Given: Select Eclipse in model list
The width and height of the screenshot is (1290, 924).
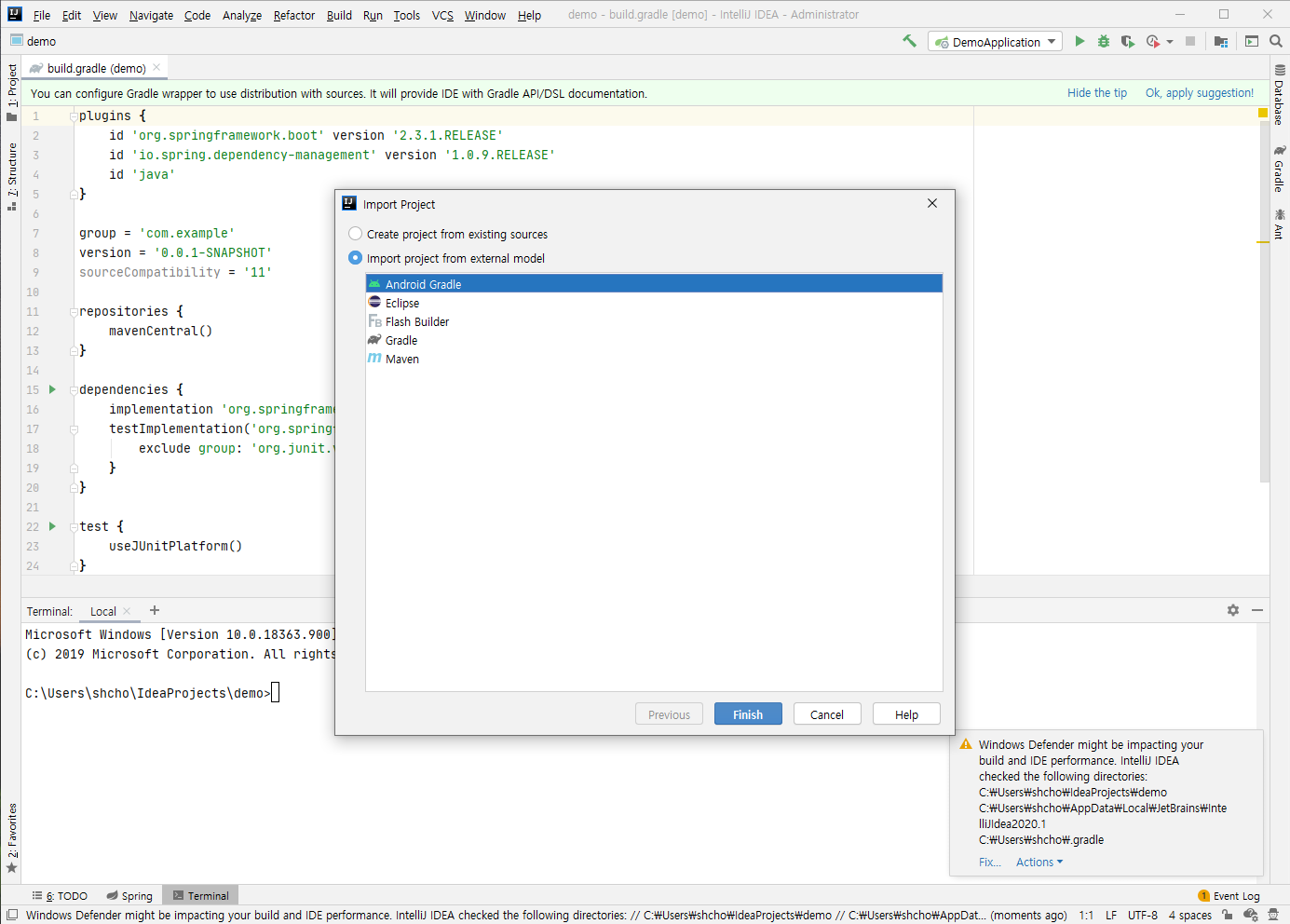Looking at the screenshot, I should (654, 303).
